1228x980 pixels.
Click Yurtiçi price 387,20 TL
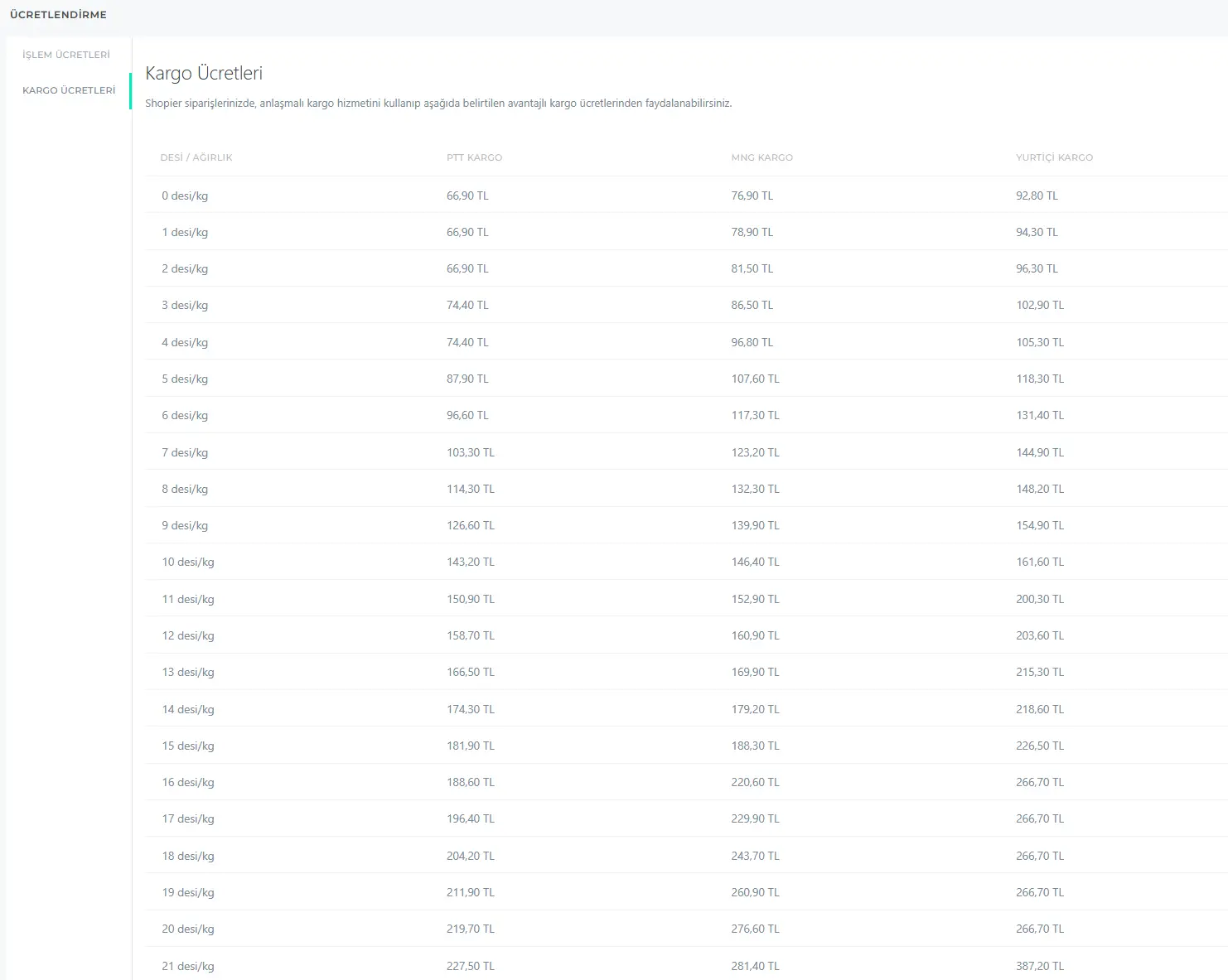click(x=1040, y=967)
